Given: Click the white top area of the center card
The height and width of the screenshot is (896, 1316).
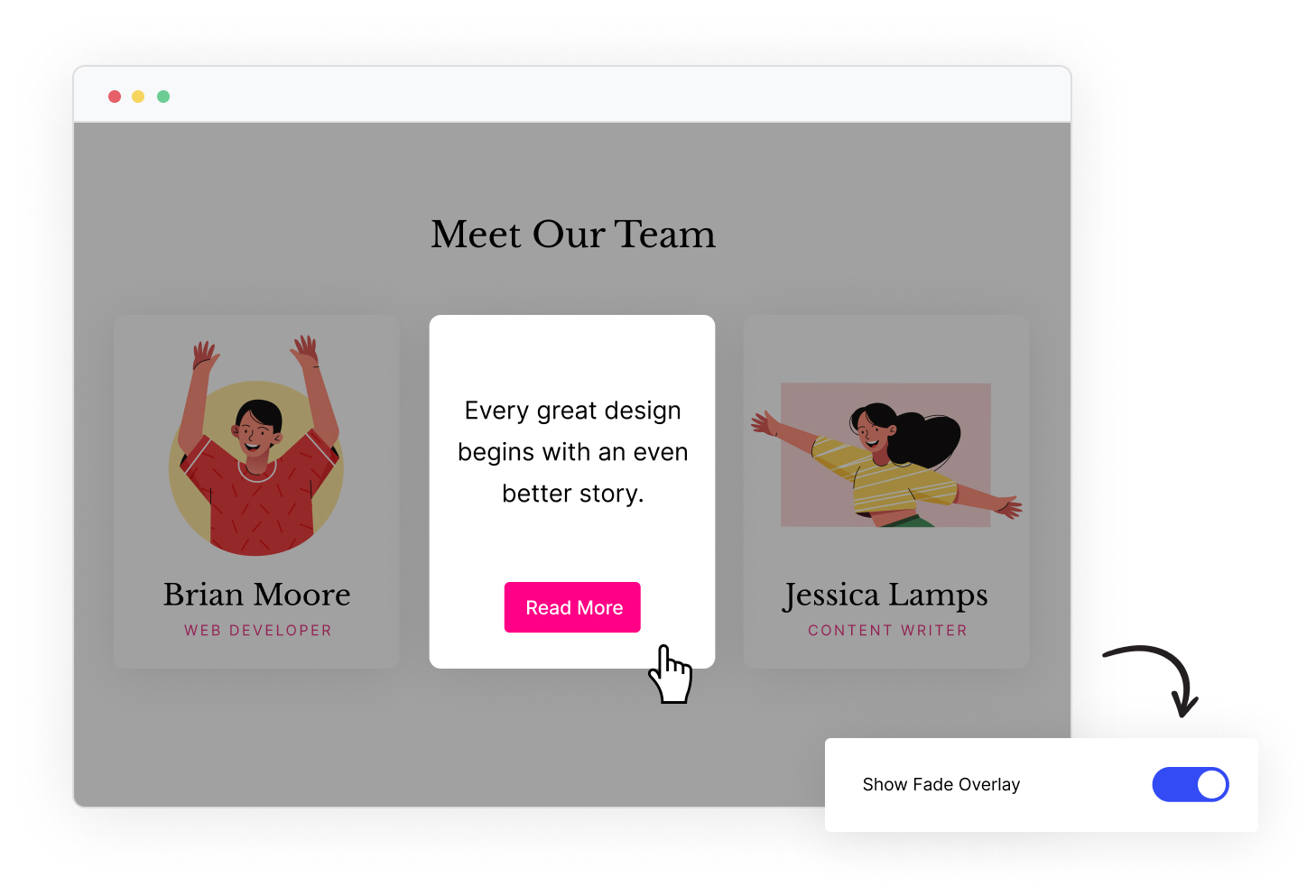Looking at the screenshot, I should 572,352.
